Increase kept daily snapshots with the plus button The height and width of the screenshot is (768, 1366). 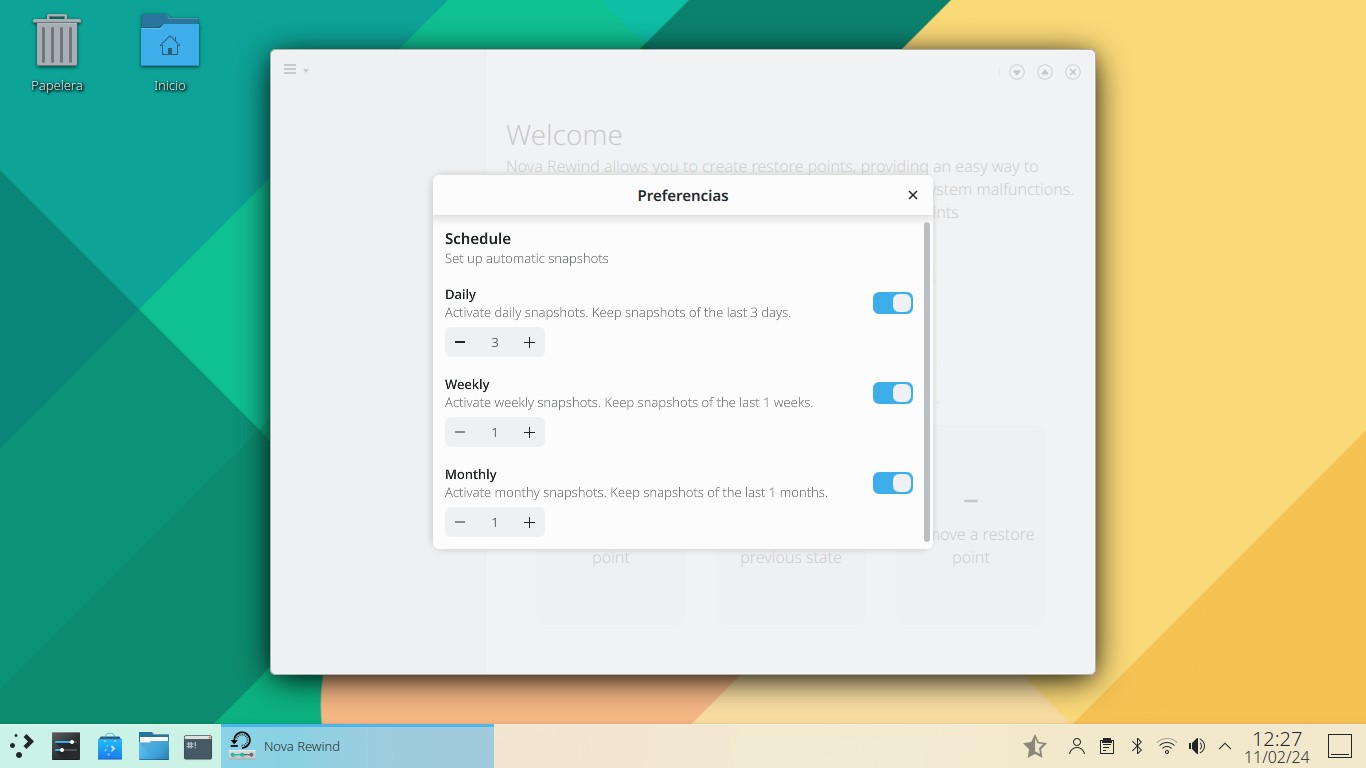click(x=529, y=342)
